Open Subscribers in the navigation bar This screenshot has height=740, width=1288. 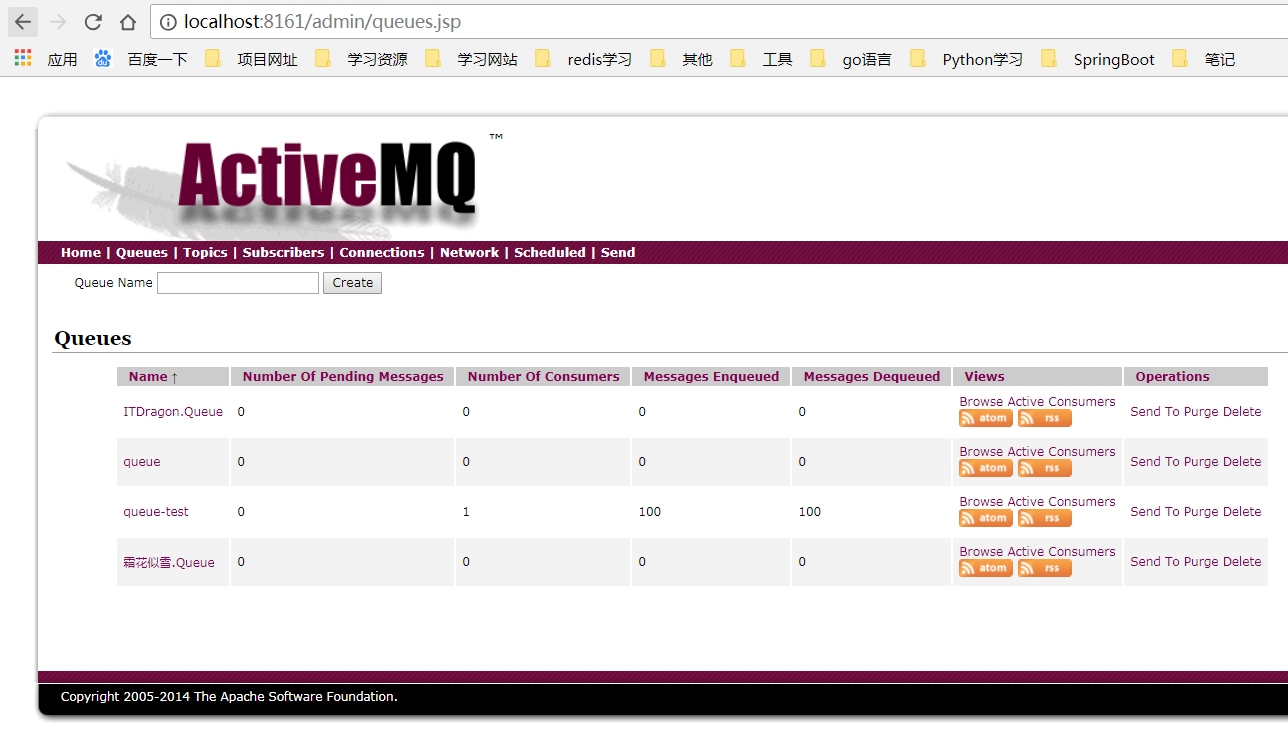tap(283, 253)
